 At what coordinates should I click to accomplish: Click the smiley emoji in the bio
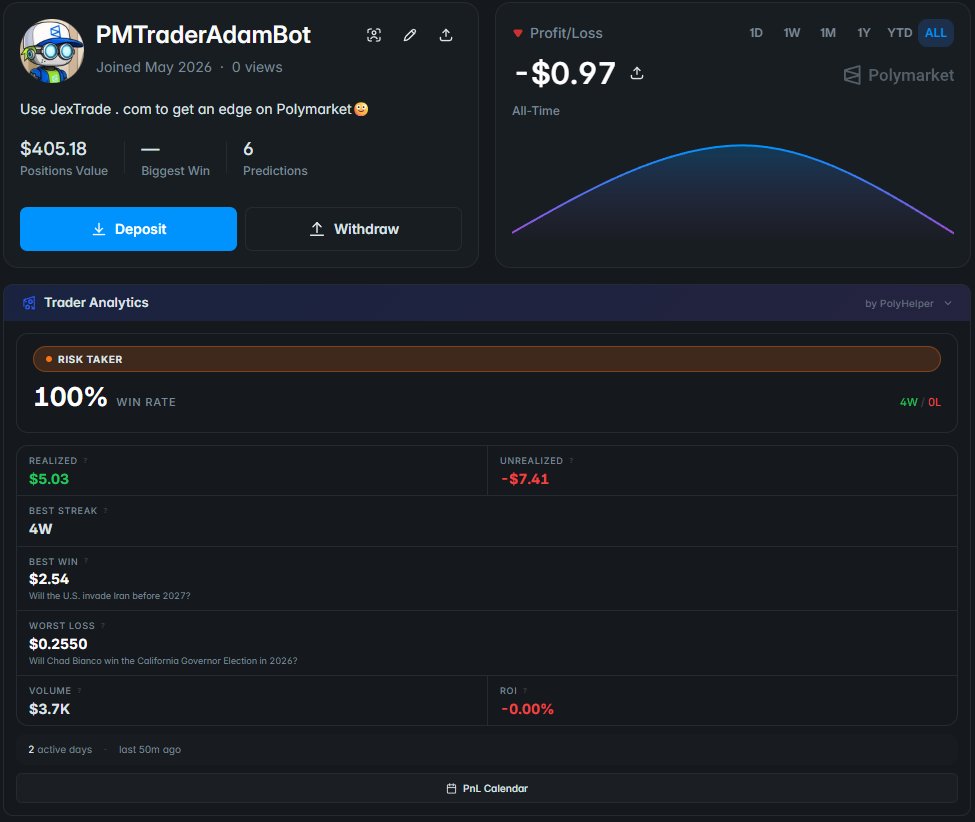361,109
